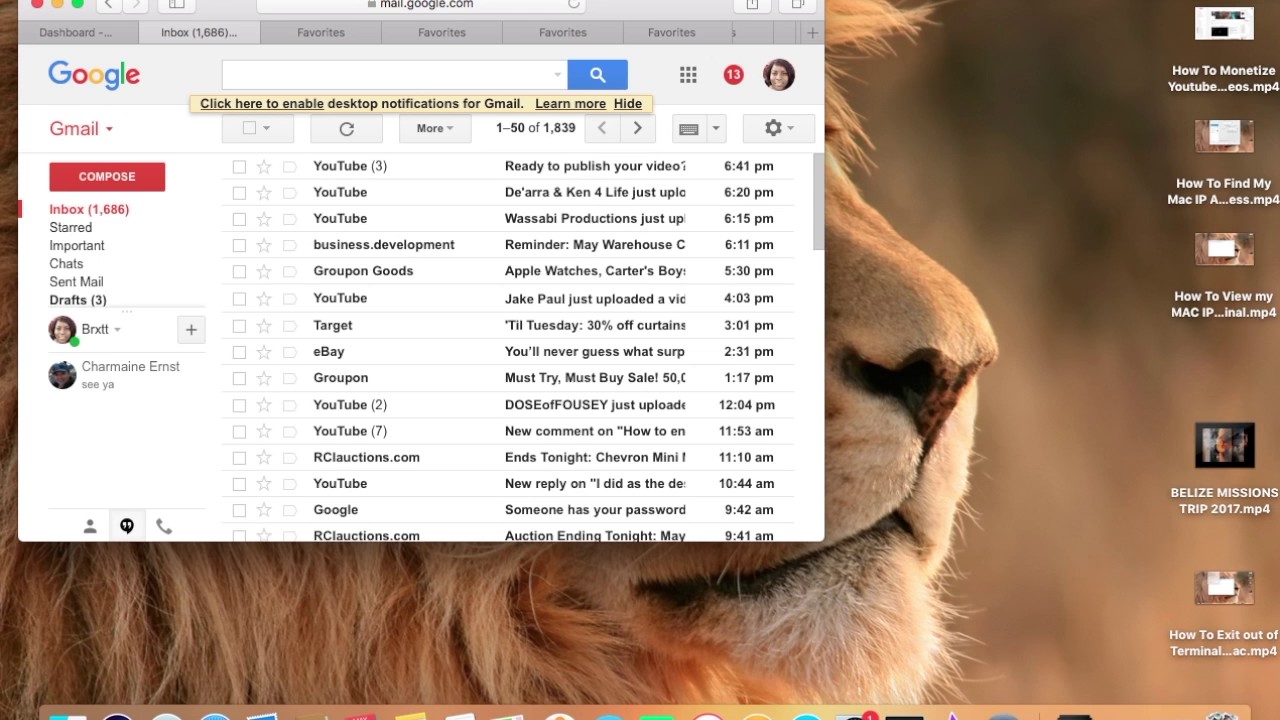
Task: Check the business.development email checkbox
Action: [239, 245]
